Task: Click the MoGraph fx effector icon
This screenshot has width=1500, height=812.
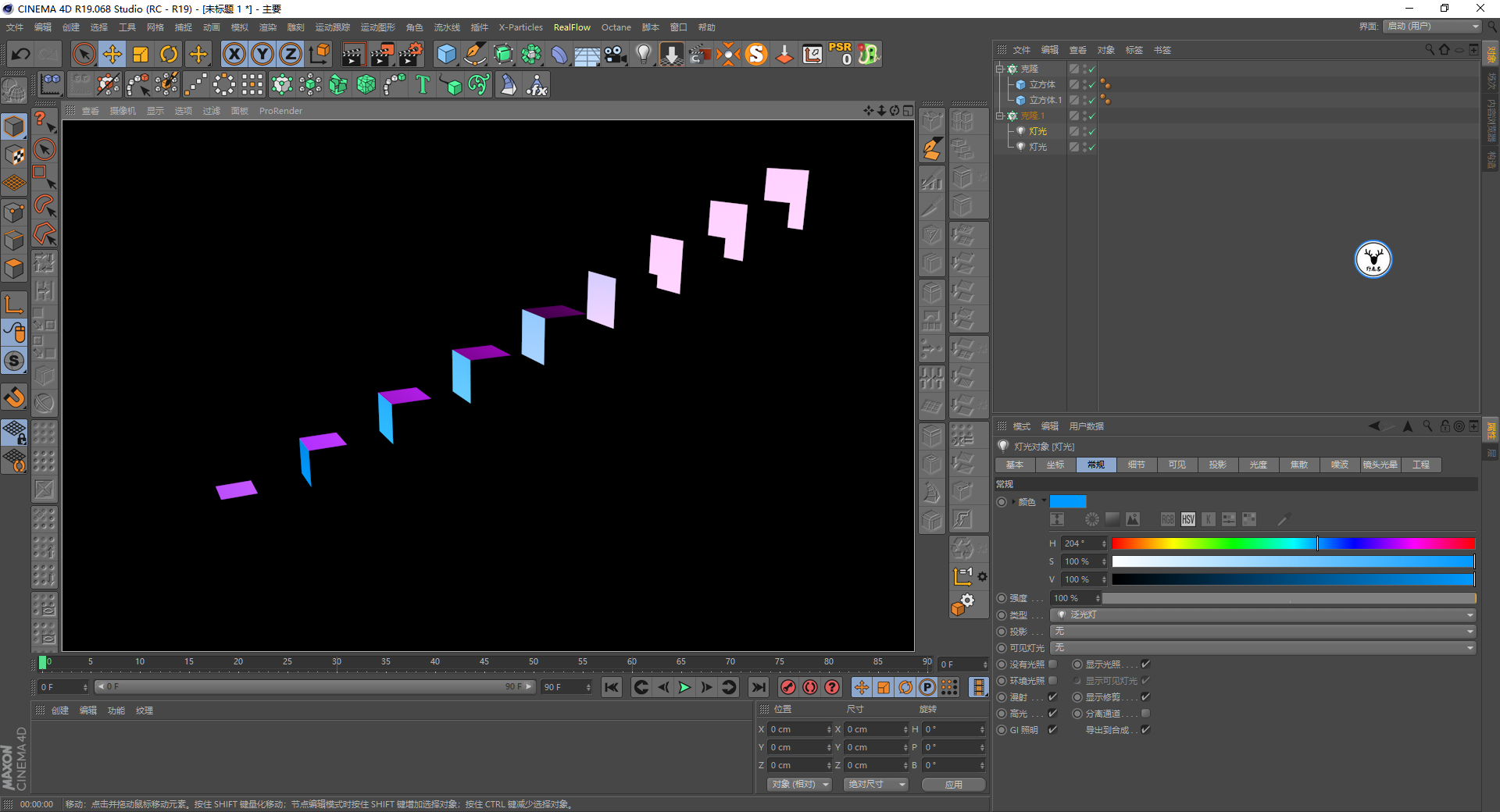Action: coord(537,84)
